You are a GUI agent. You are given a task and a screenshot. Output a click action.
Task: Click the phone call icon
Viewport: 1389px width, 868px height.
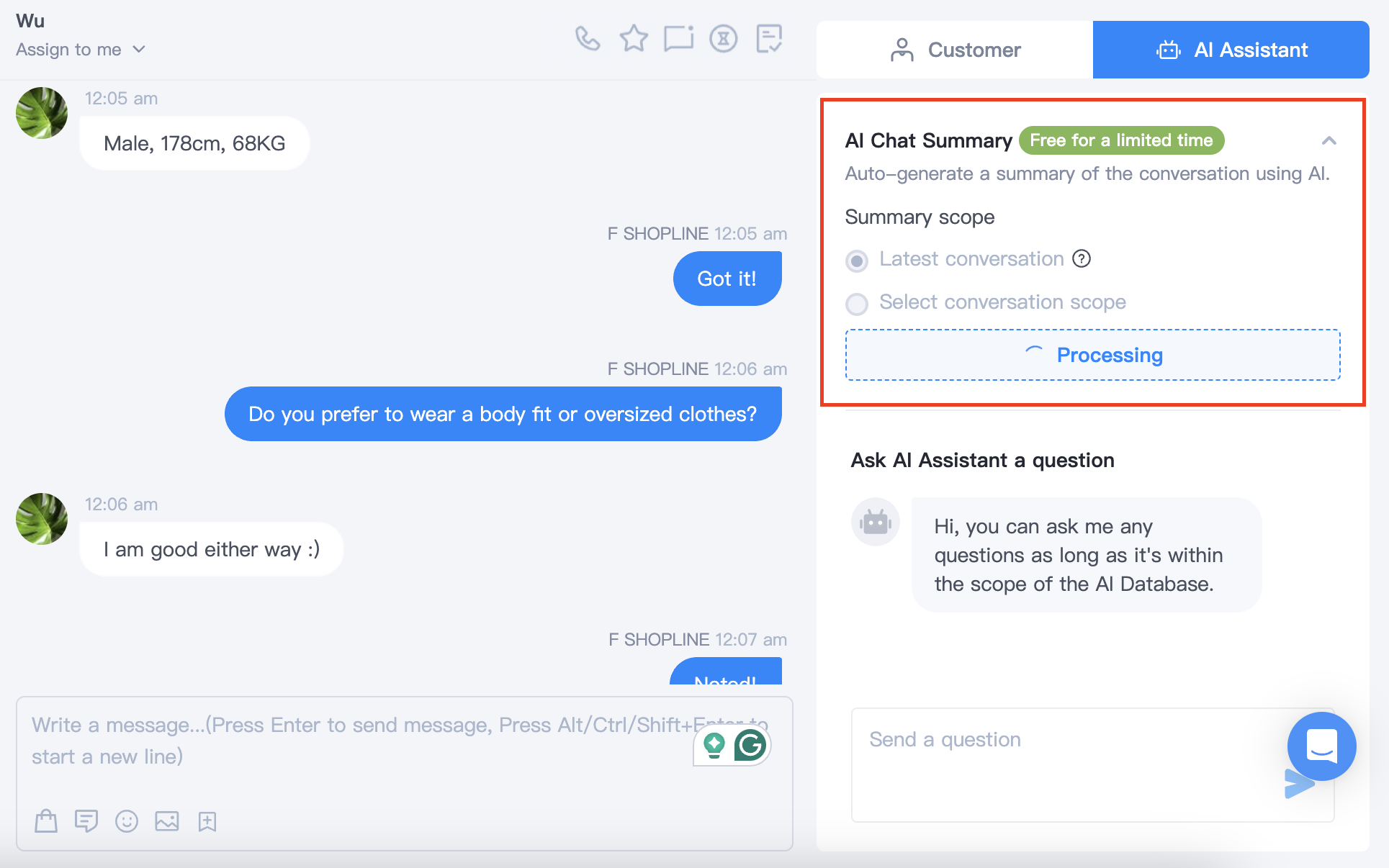[x=588, y=39]
